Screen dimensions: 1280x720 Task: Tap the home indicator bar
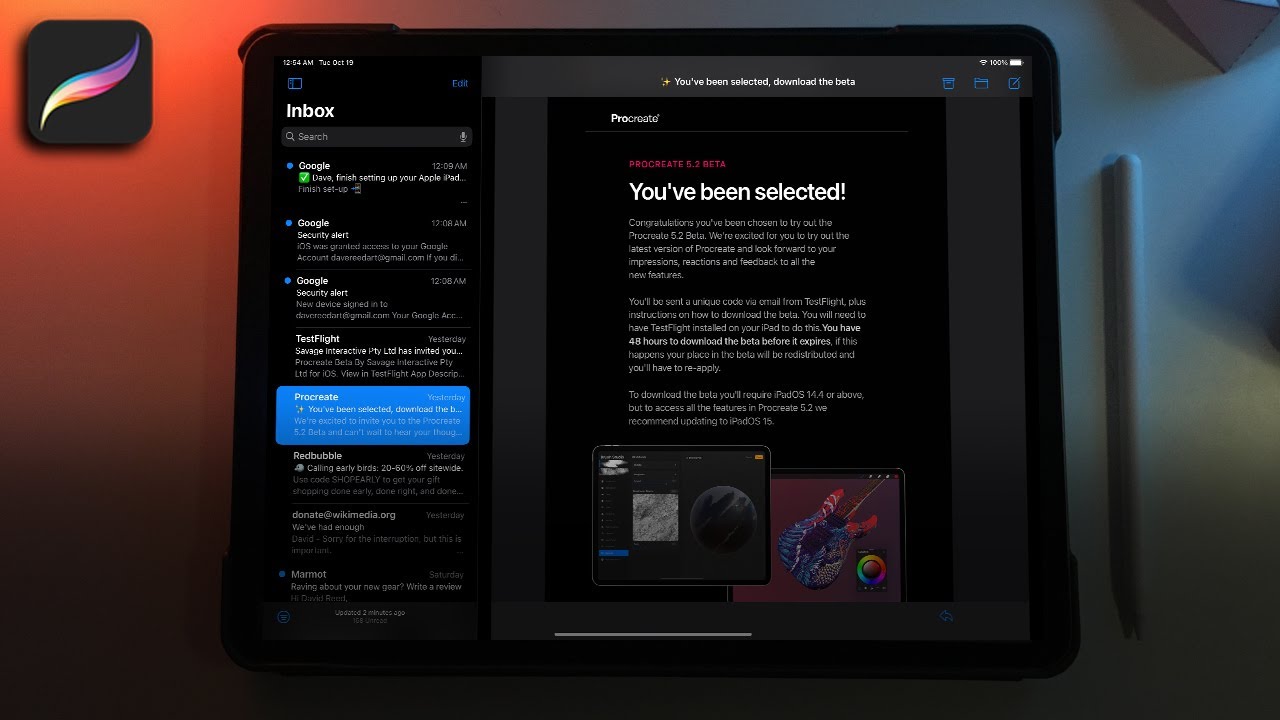pyautogui.click(x=653, y=634)
